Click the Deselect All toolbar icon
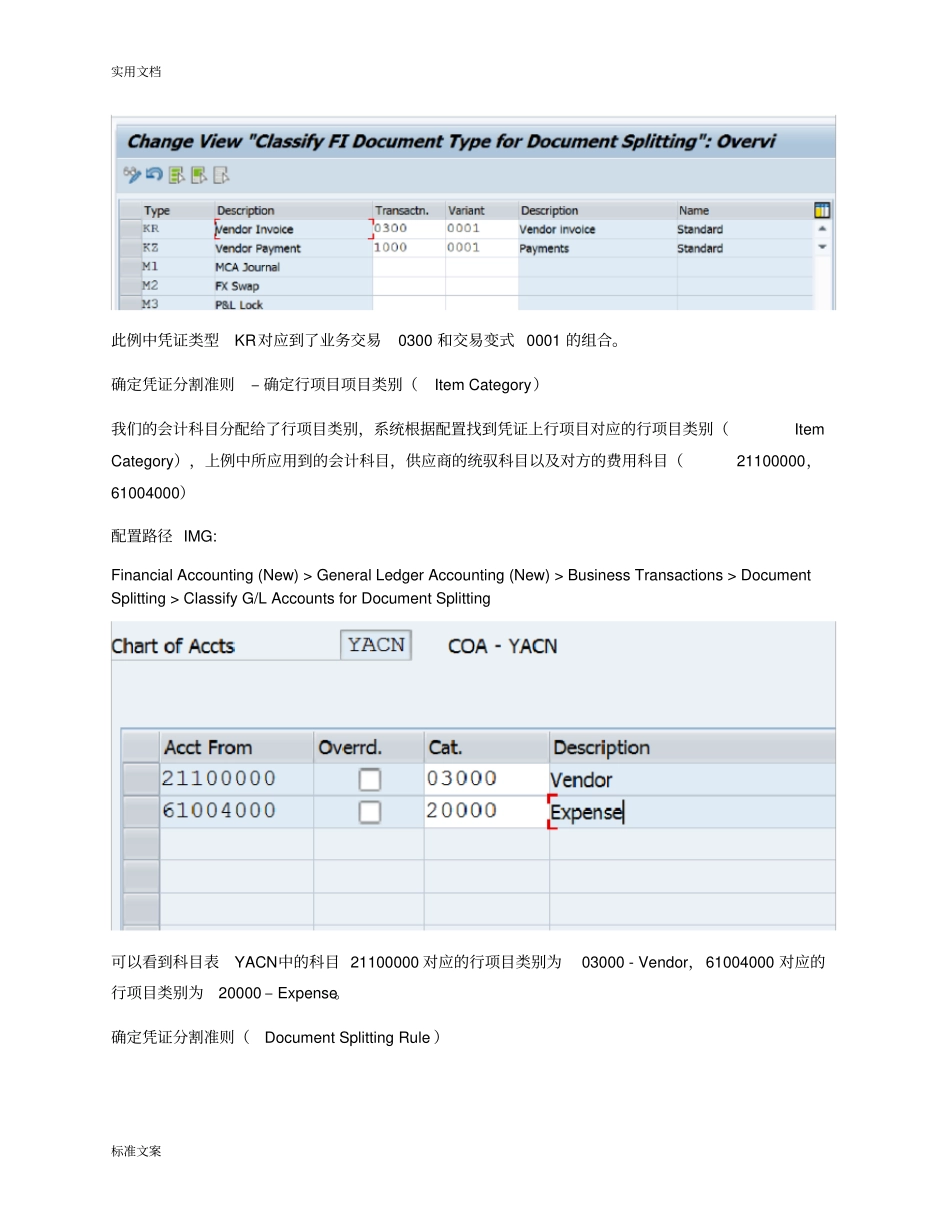The width and height of the screenshot is (950, 1230). pos(221,175)
